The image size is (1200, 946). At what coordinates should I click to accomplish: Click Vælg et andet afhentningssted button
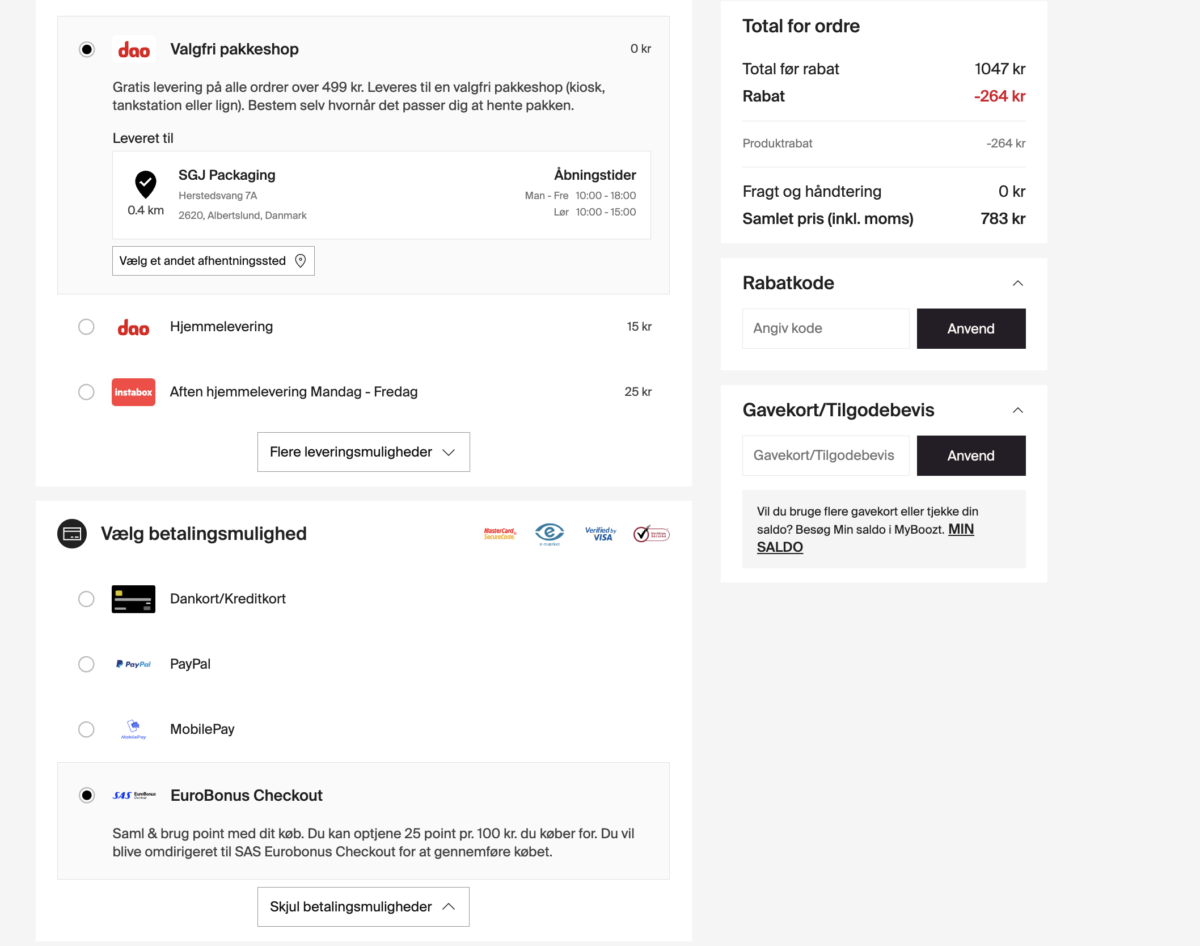pos(213,261)
